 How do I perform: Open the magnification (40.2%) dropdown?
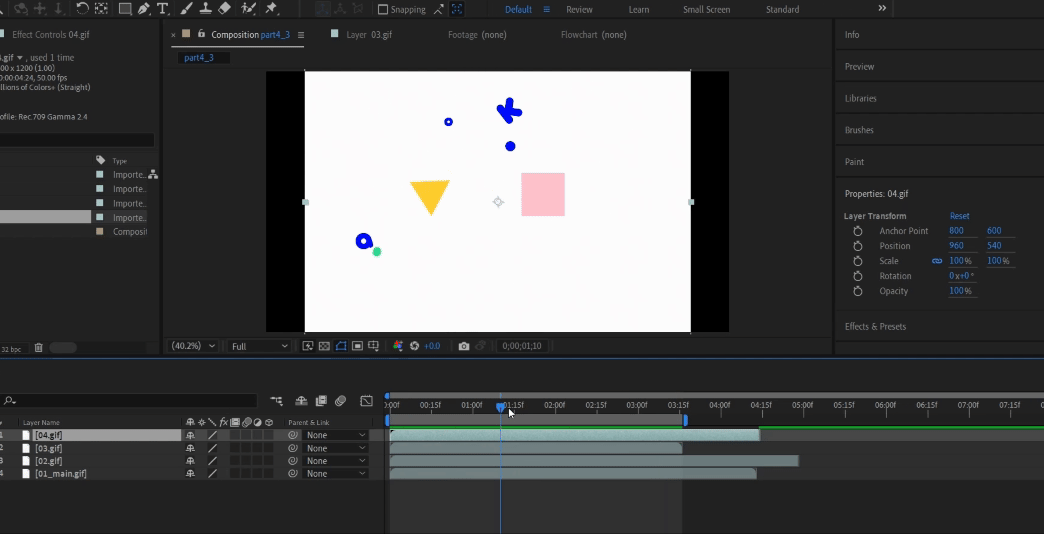(x=193, y=346)
